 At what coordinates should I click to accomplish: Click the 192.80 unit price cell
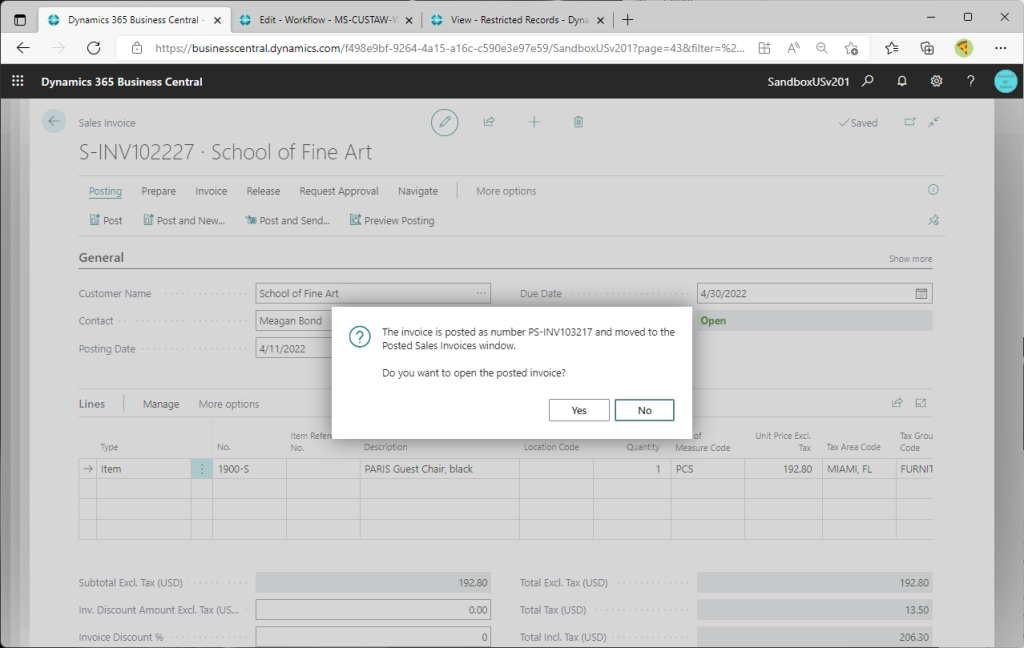coord(783,469)
